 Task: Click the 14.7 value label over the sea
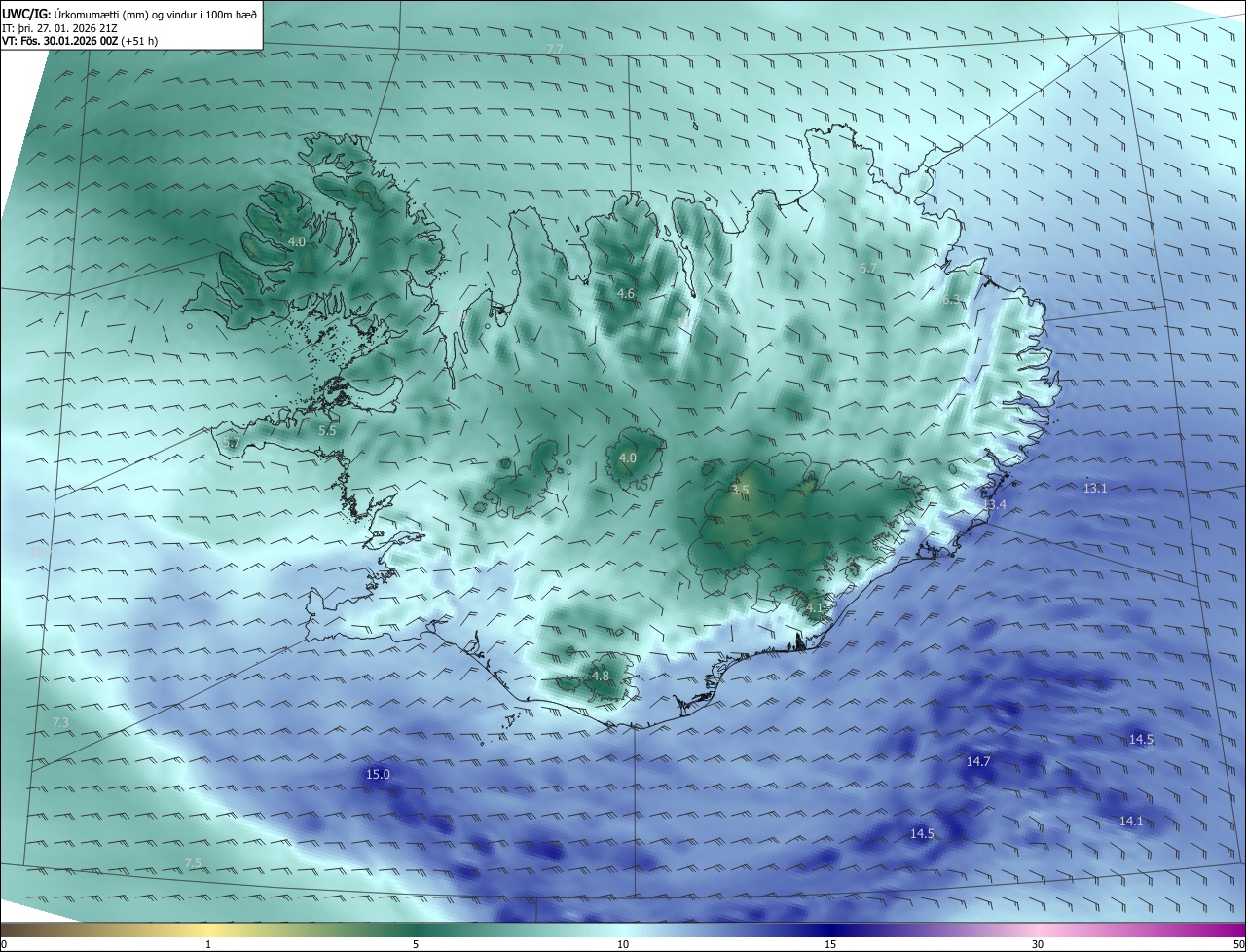978,762
